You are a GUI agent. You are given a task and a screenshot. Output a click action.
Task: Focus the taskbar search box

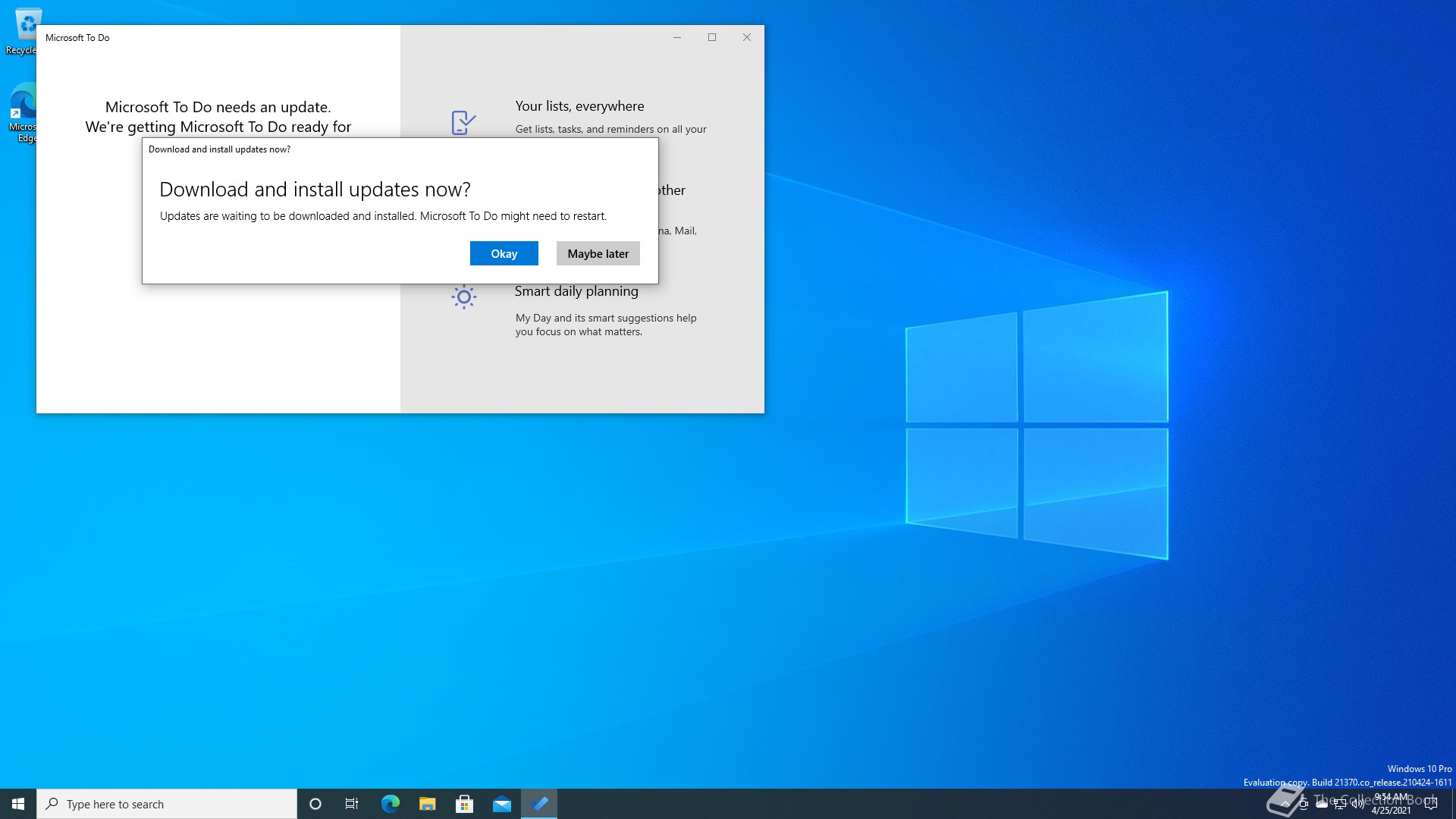coord(167,804)
